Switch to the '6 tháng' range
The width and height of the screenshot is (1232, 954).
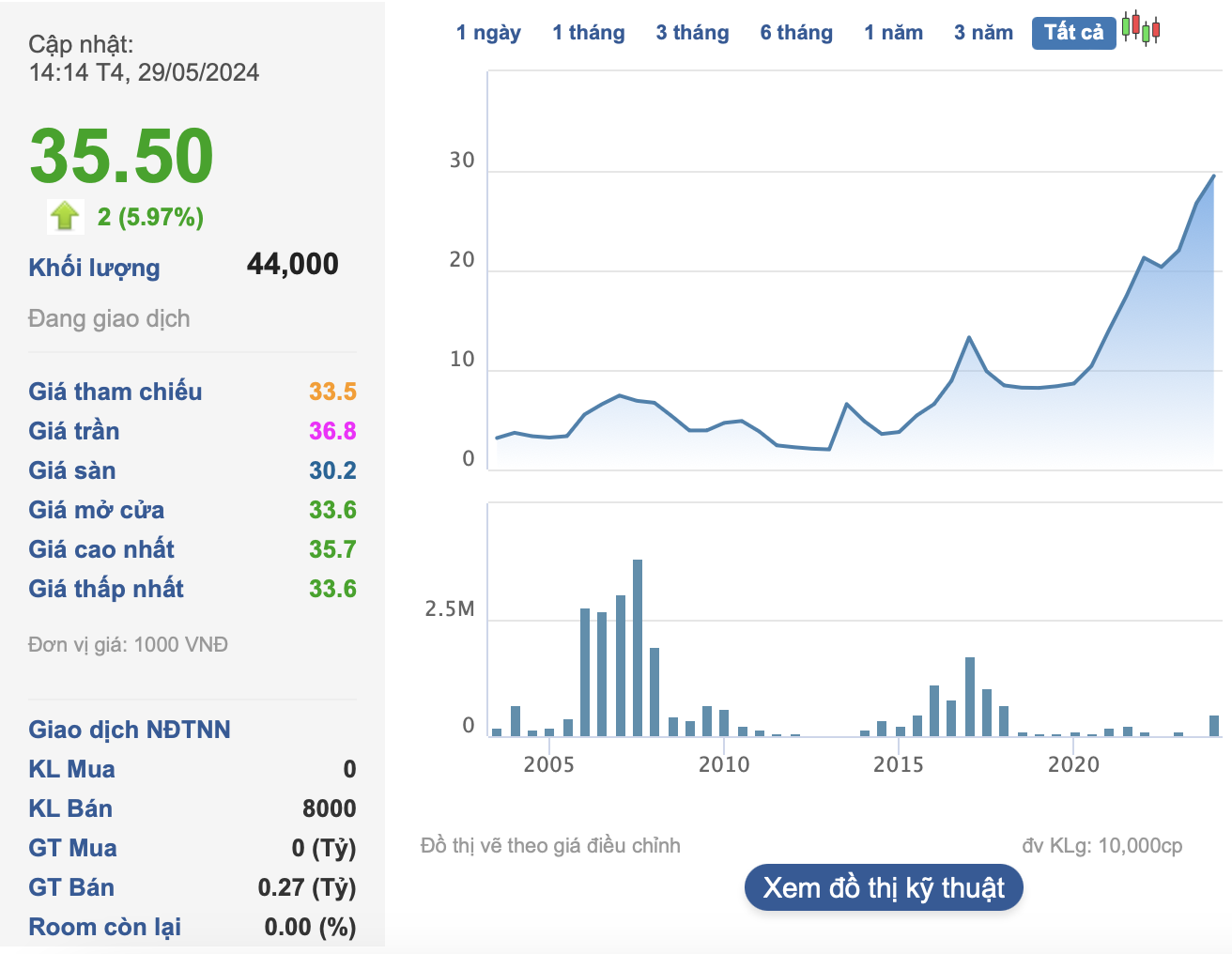(796, 33)
